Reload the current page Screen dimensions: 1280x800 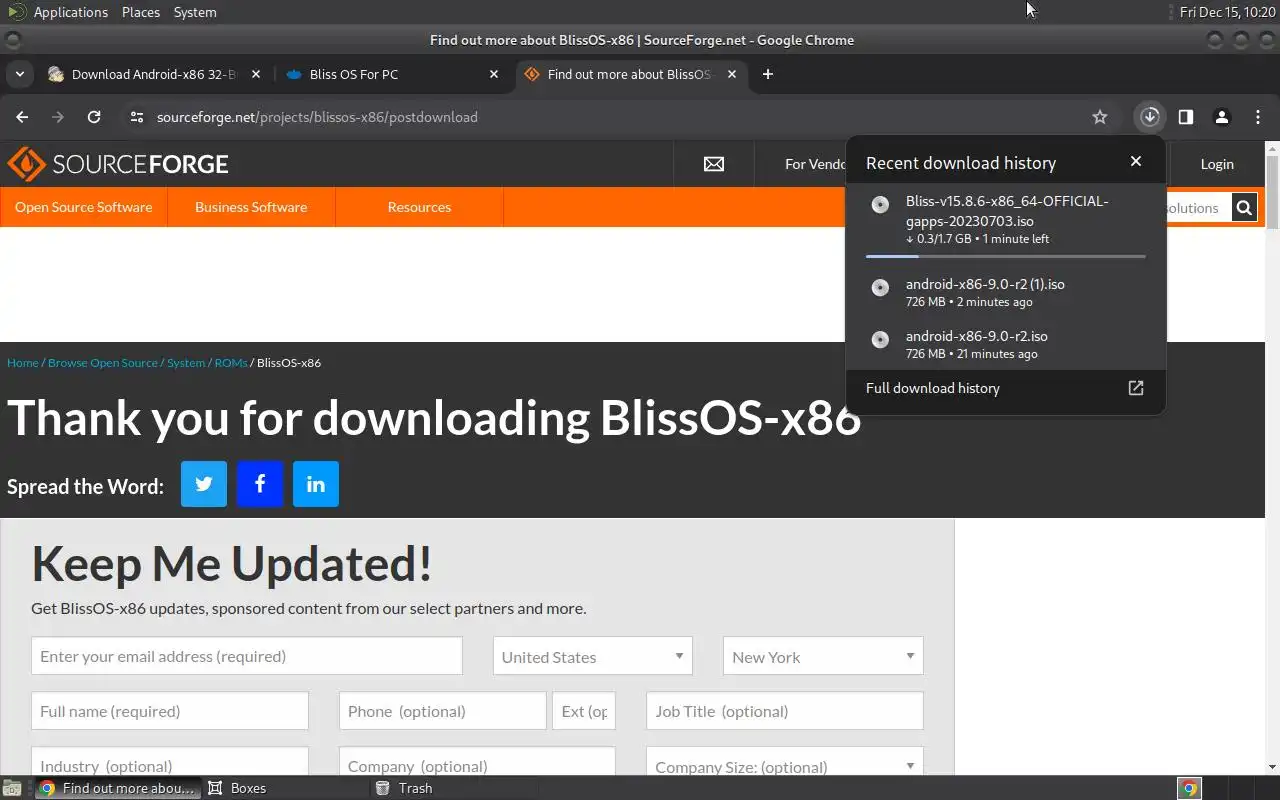94,117
